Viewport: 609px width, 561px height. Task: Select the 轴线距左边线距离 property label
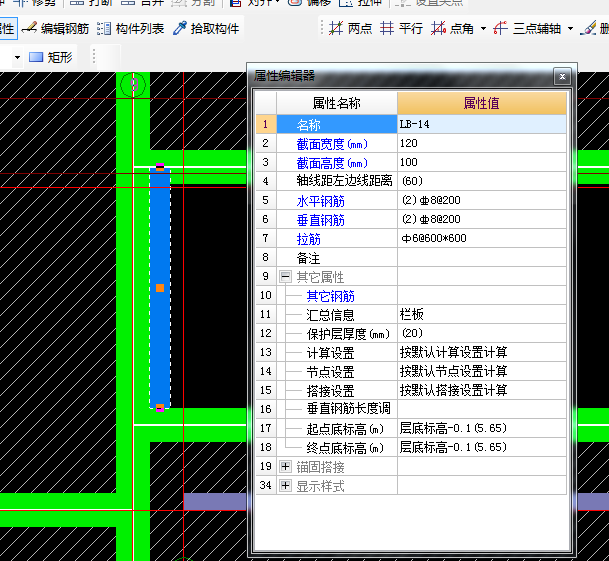[345, 181]
